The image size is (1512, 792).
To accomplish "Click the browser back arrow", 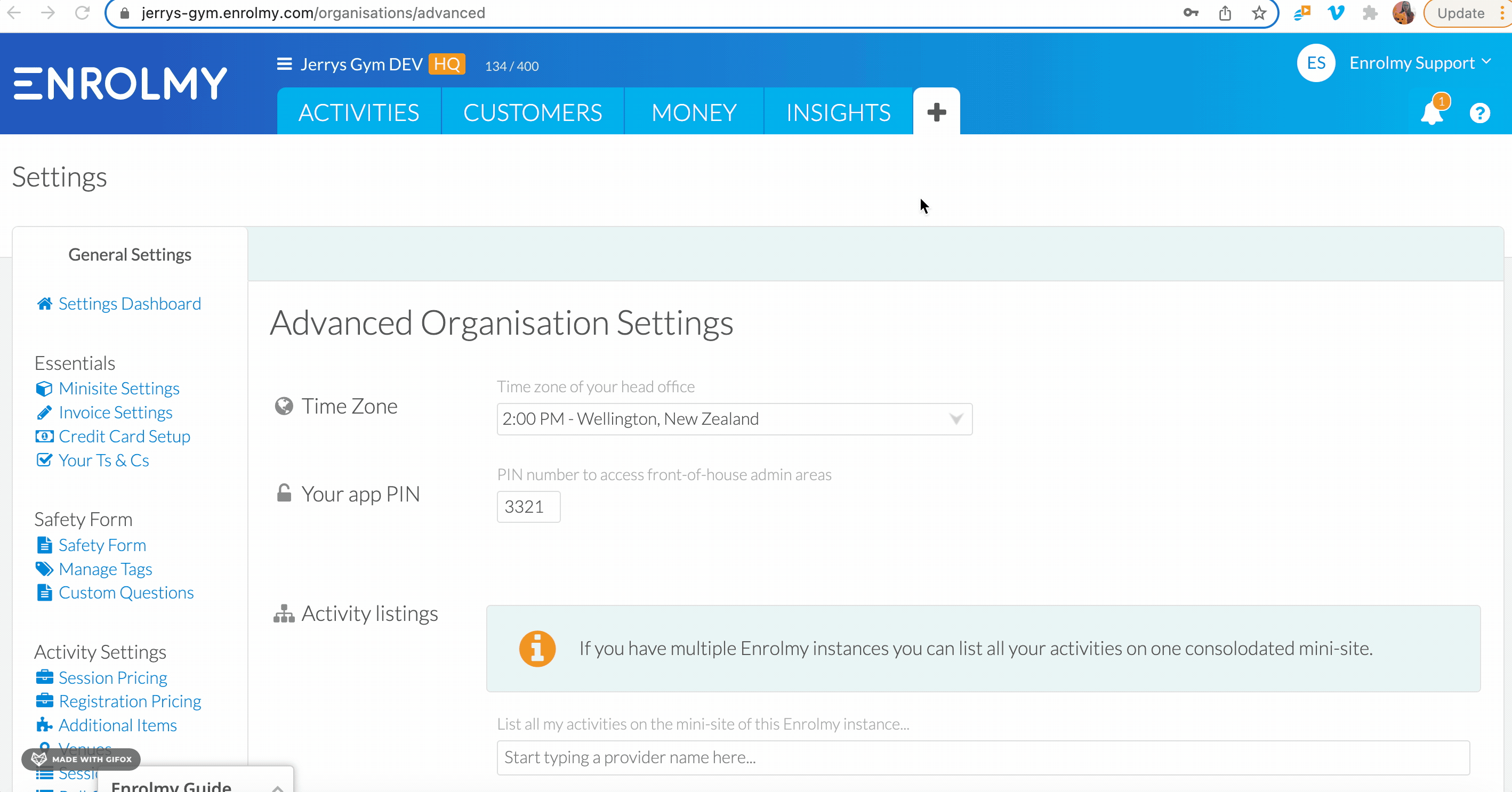I will (x=13, y=12).
